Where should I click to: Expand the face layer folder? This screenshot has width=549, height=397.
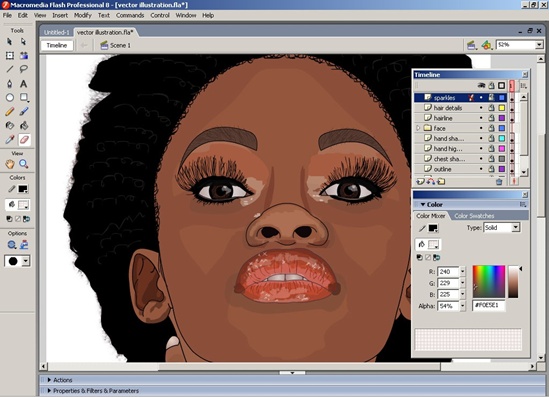418,128
